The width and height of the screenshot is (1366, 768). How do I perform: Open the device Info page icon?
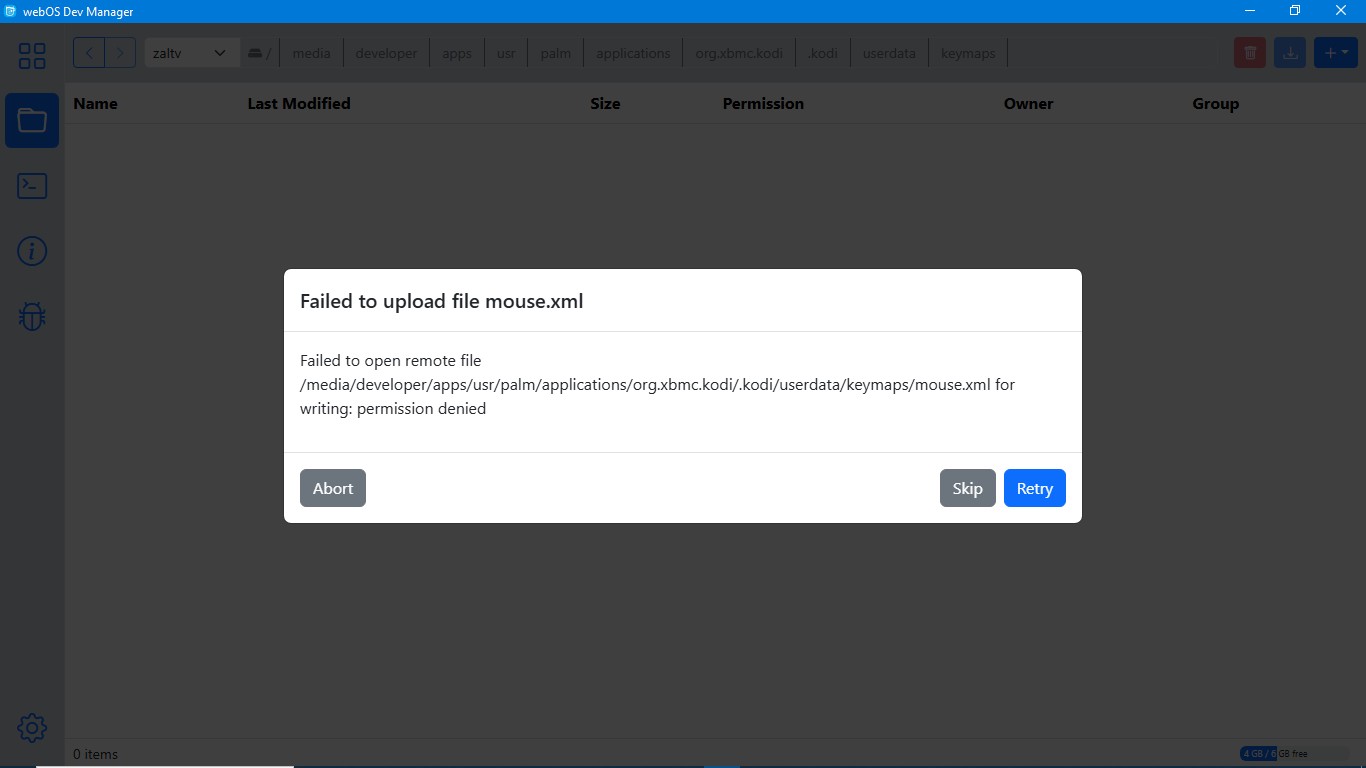point(32,251)
